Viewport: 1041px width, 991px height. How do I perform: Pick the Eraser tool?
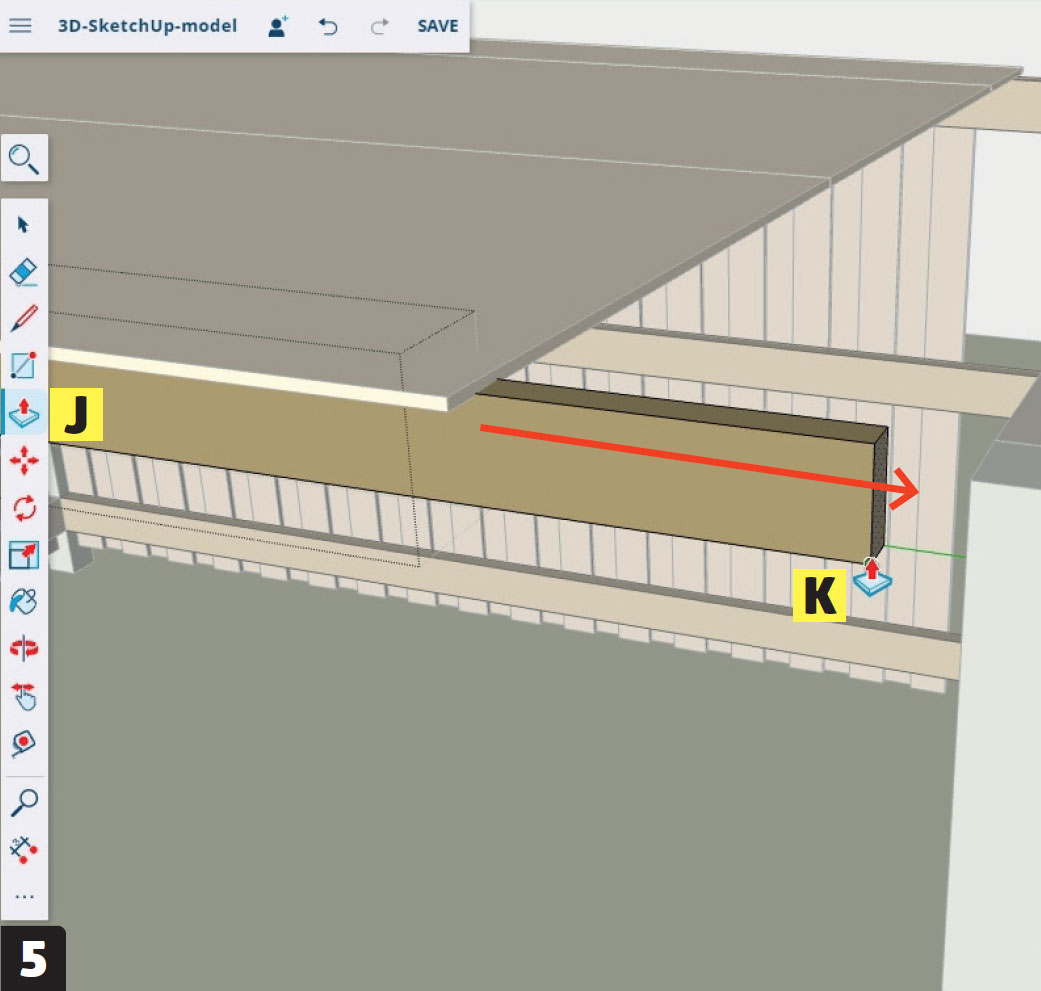click(24, 271)
